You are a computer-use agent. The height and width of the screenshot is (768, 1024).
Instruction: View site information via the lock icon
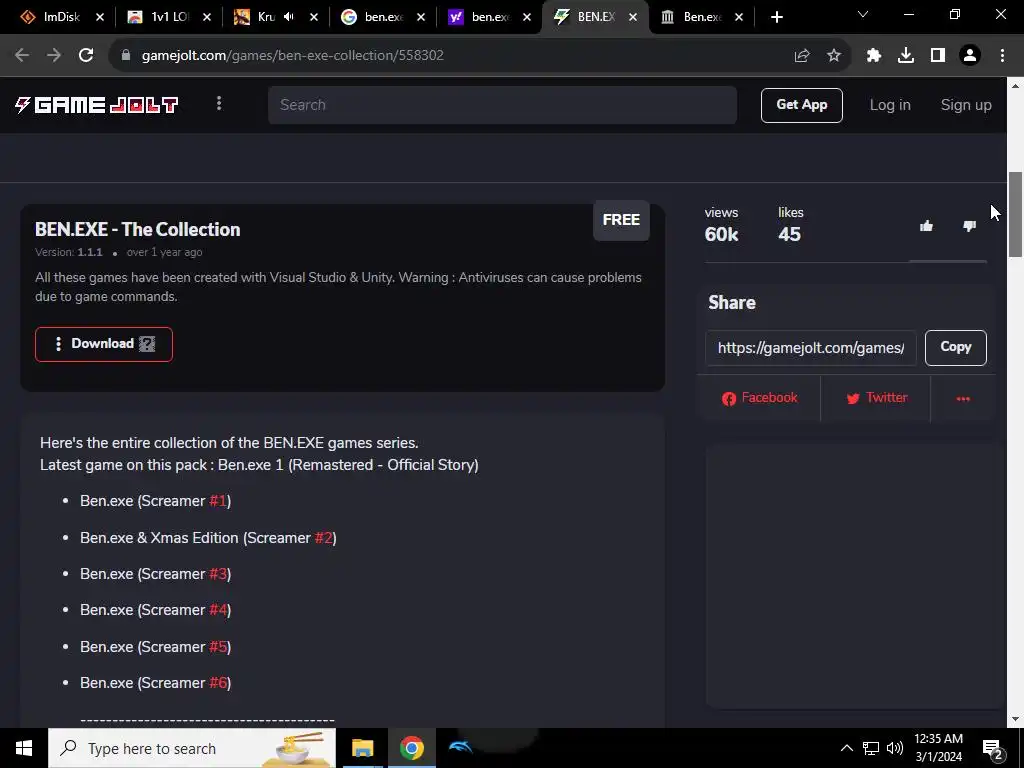(x=126, y=56)
